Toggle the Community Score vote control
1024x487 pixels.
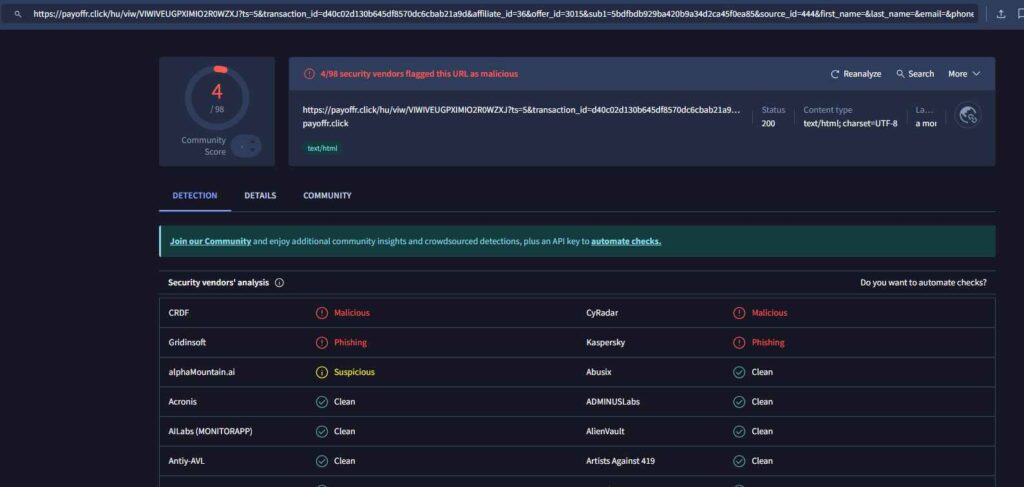point(246,146)
